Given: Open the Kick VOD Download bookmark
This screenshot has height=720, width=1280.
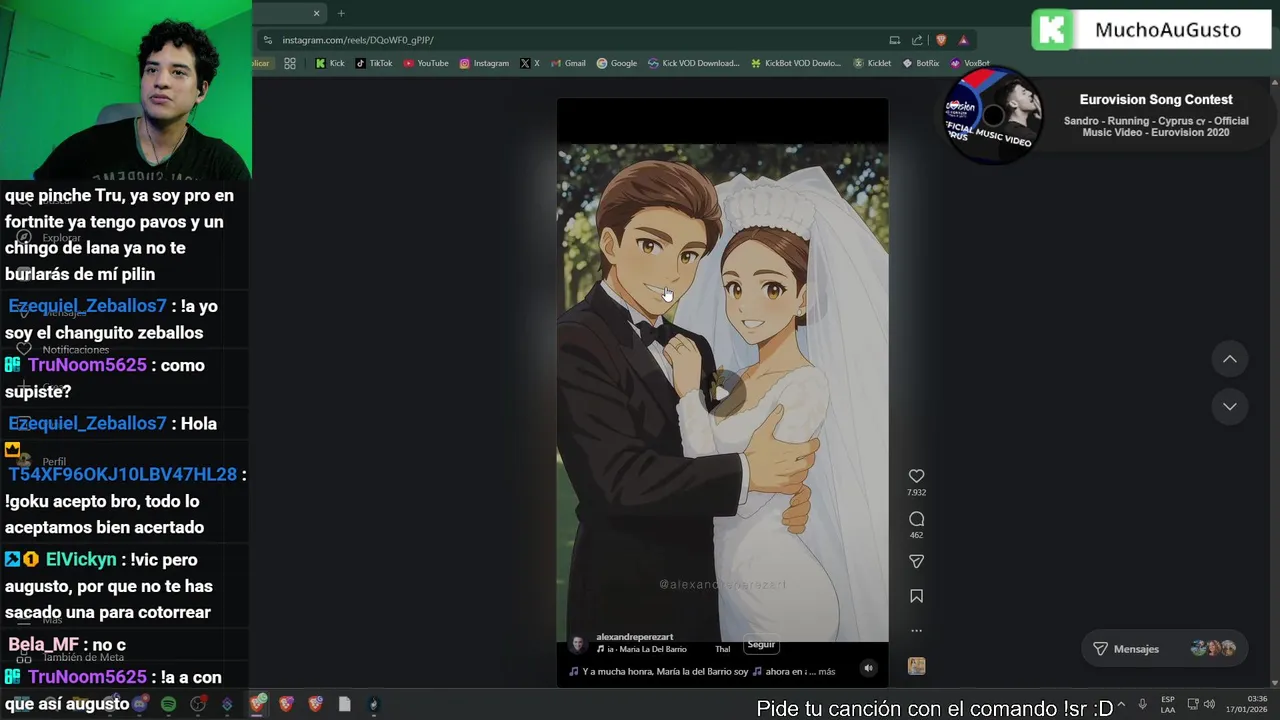Looking at the screenshot, I should point(694,63).
